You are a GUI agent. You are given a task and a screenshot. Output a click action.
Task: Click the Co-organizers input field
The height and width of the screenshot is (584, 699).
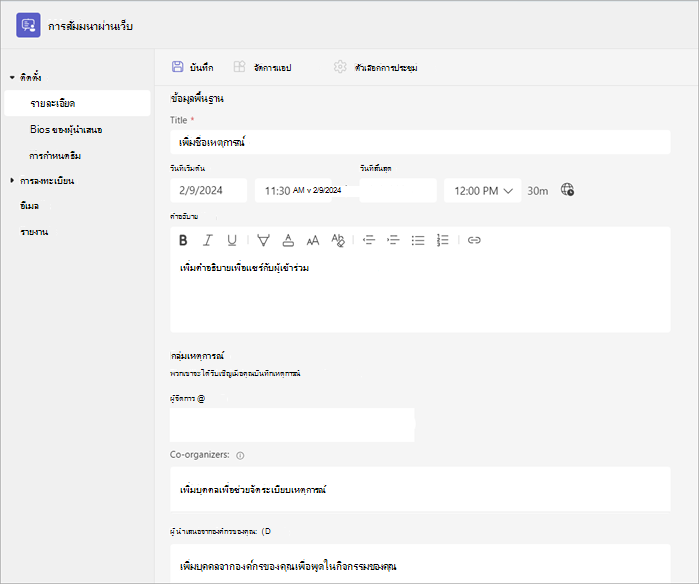click(x=420, y=489)
